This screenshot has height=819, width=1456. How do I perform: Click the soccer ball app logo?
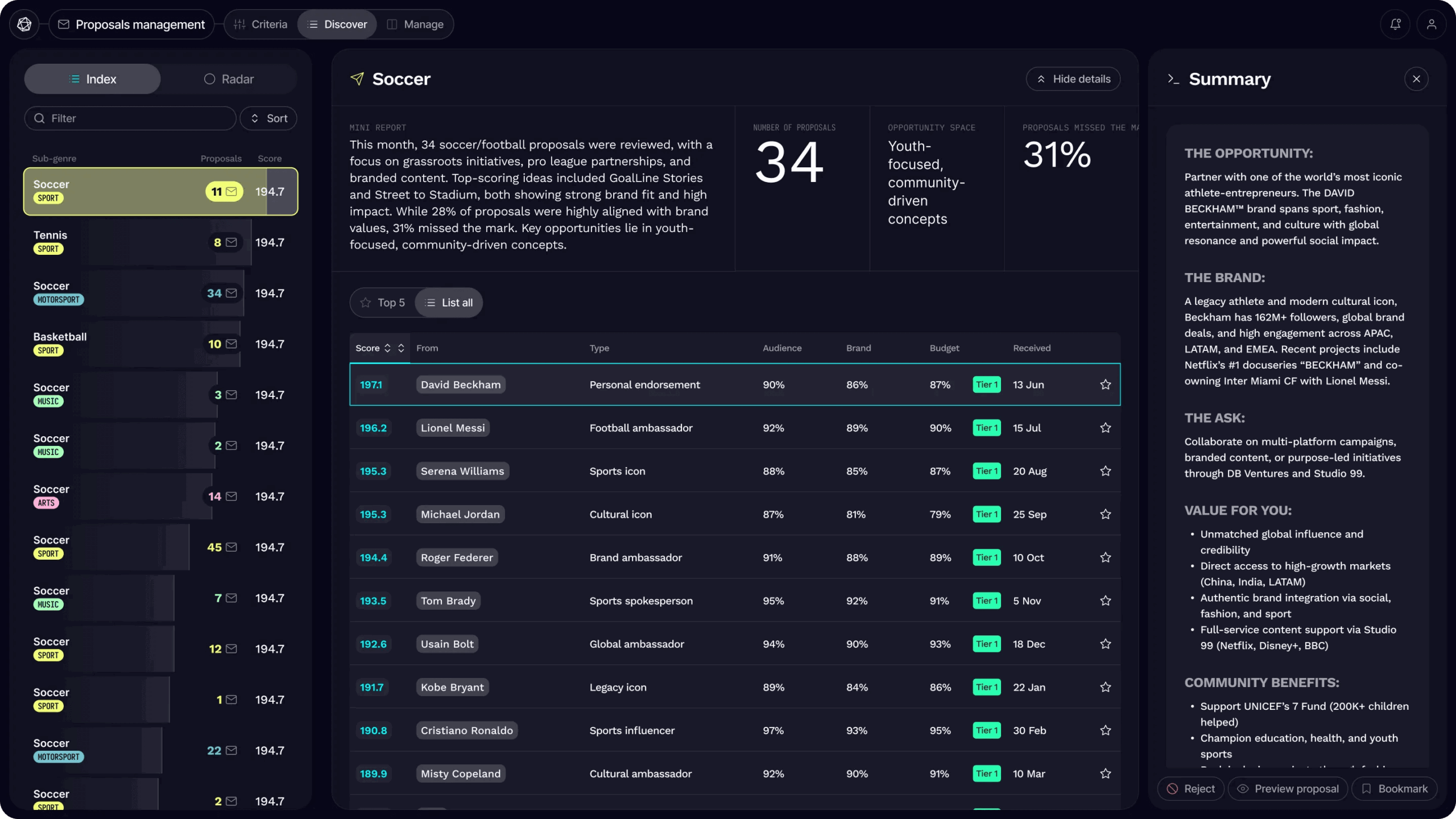(24, 24)
